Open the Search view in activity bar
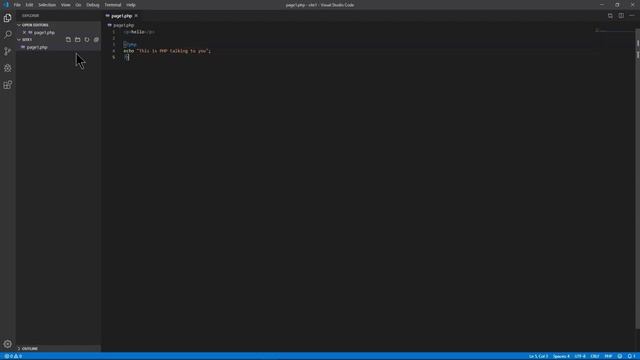The image size is (640, 360). [x=7, y=35]
